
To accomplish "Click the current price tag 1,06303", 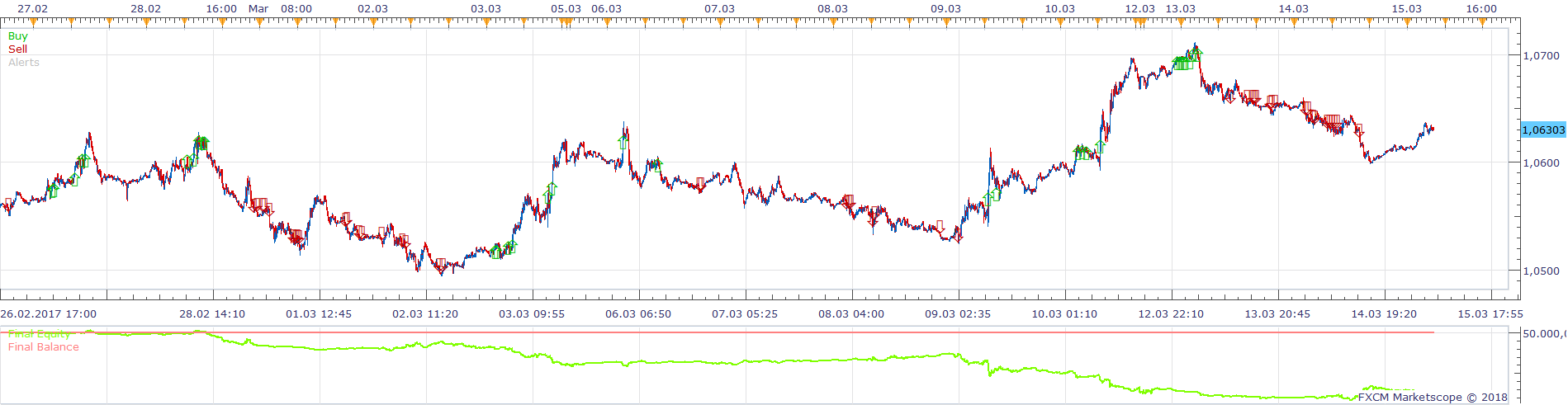I will click(1543, 130).
